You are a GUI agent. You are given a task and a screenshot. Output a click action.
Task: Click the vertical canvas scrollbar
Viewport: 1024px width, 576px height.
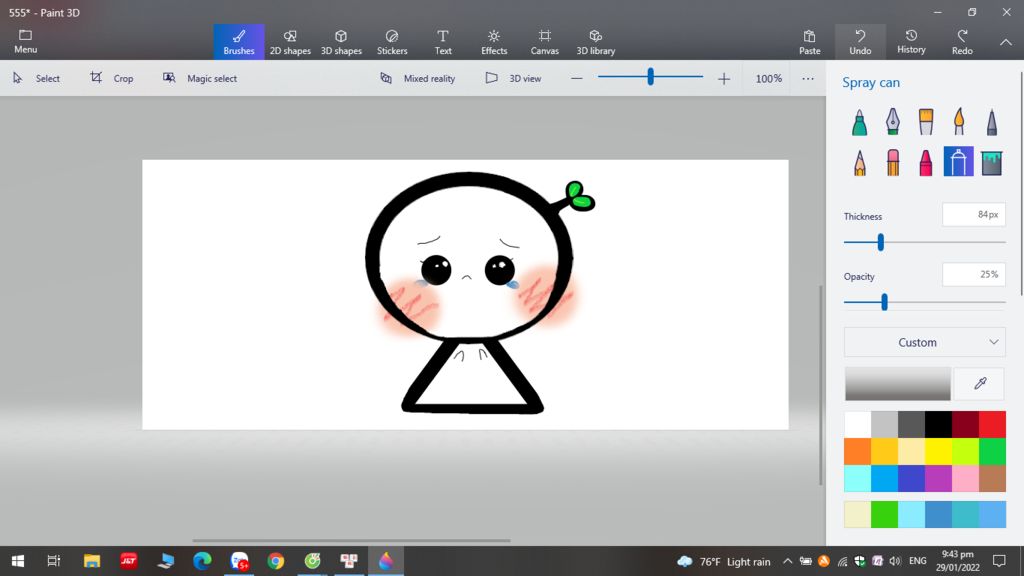(x=821, y=385)
